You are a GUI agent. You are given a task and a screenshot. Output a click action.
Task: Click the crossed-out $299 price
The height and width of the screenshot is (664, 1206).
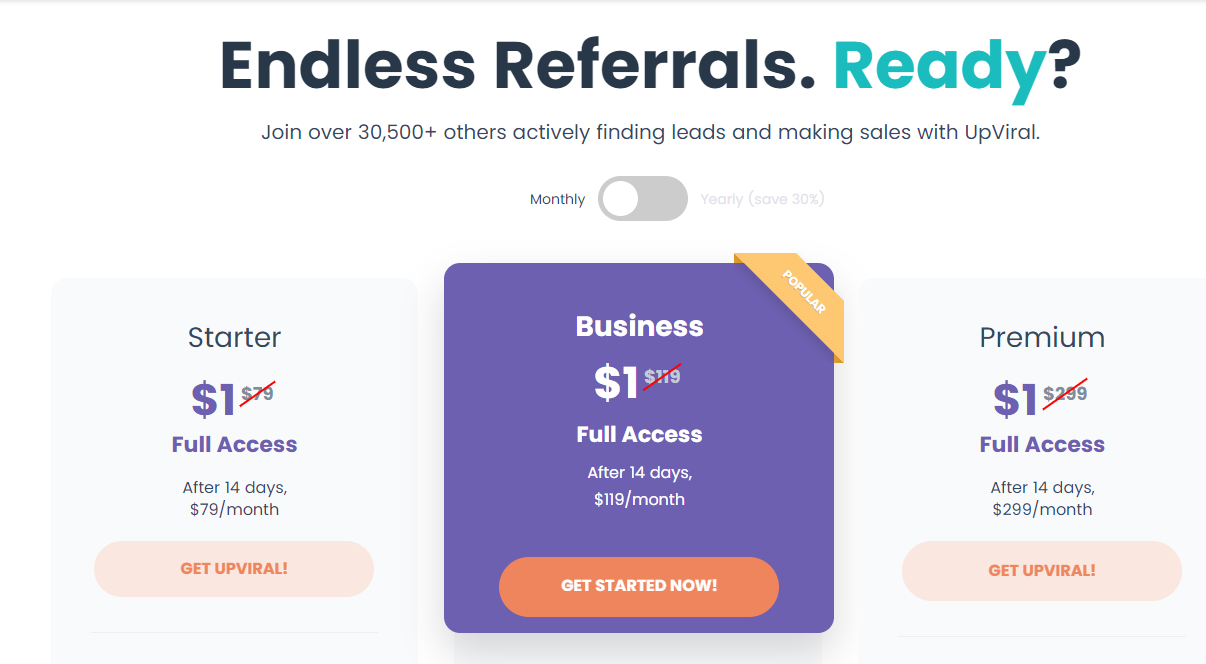pyautogui.click(x=1065, y=394)
